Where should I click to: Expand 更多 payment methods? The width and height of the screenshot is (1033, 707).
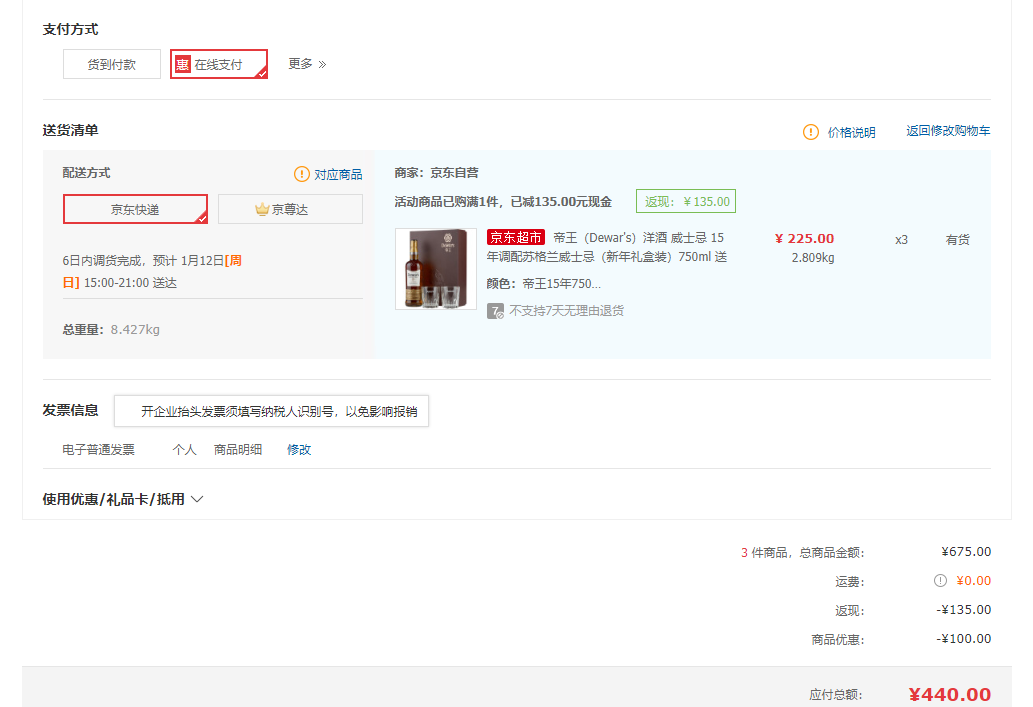pyautogui.click(x=307, y=64)
